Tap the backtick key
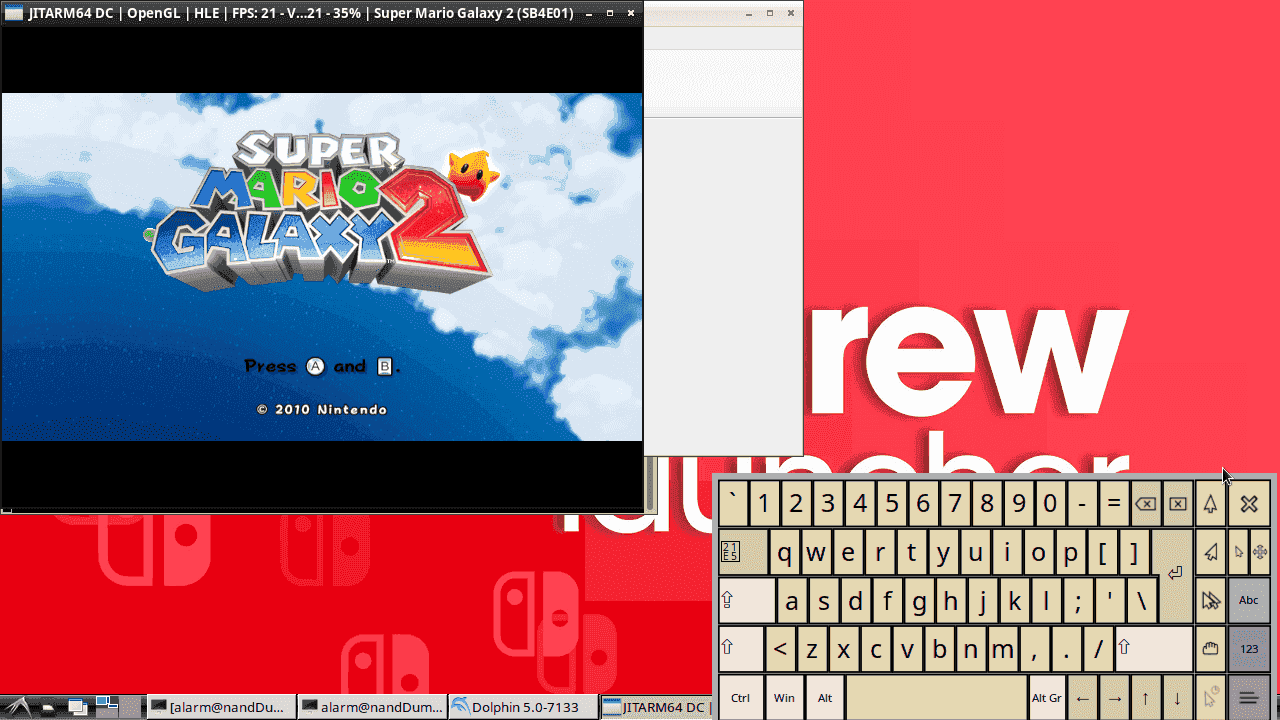The width and height of the screenshot is (1280, 720). [733, 504]
